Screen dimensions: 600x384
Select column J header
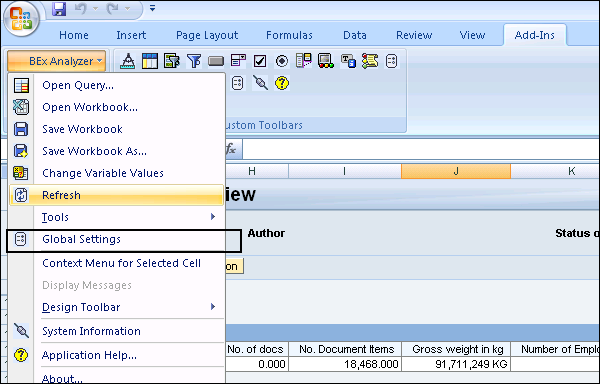[456, 171]
